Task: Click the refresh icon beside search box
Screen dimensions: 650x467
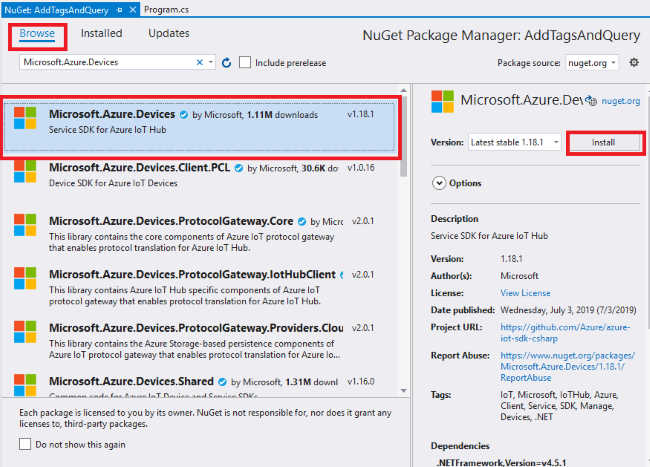Action: [x=227, y=63]
